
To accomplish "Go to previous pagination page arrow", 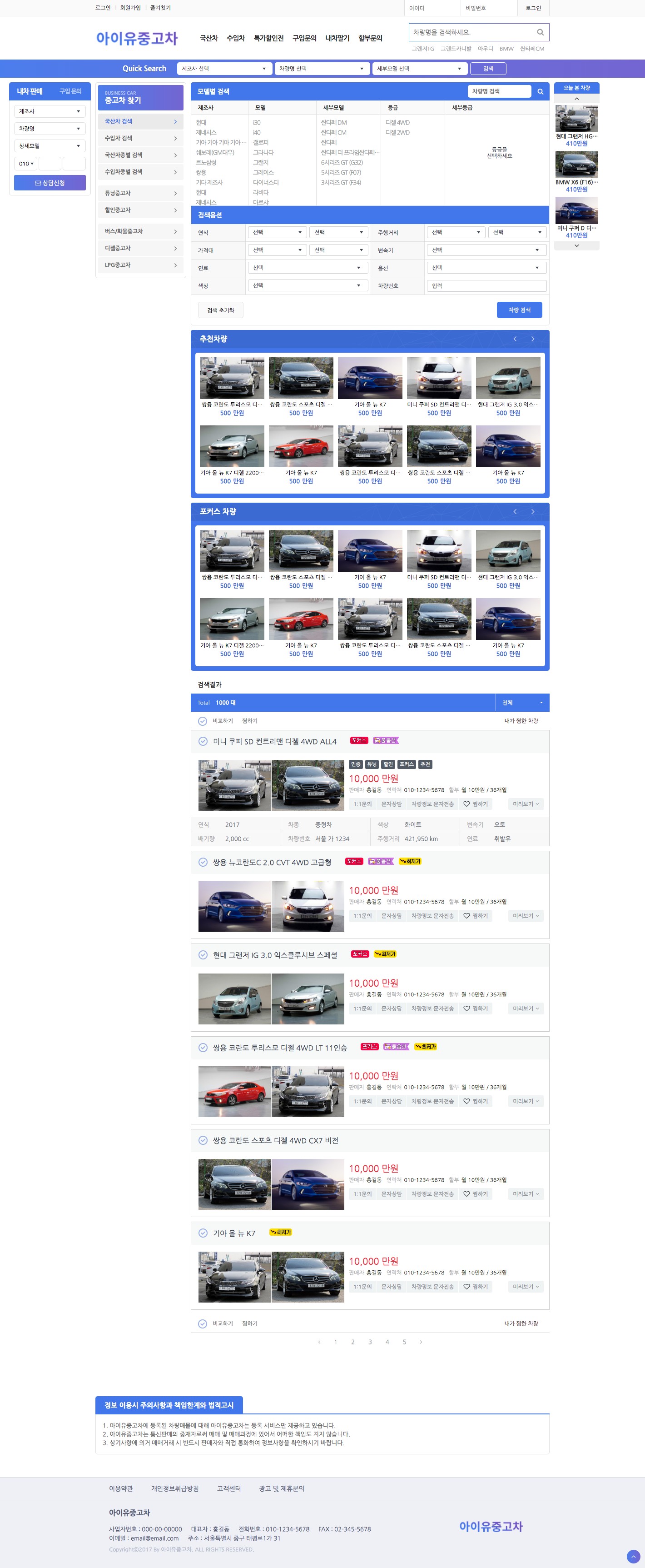I will pos(319,1342).
